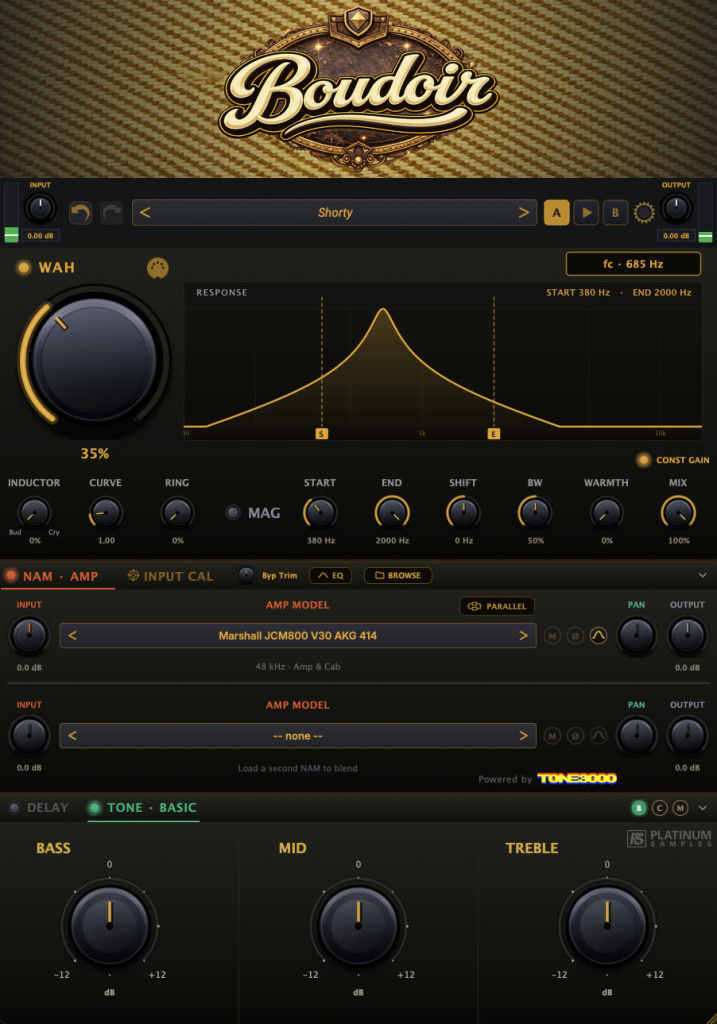The width and height of the screenshot is (717, 1024).
Task: Click the Marshall JCM800 V30 AKG 414 name
Action: 298,635
